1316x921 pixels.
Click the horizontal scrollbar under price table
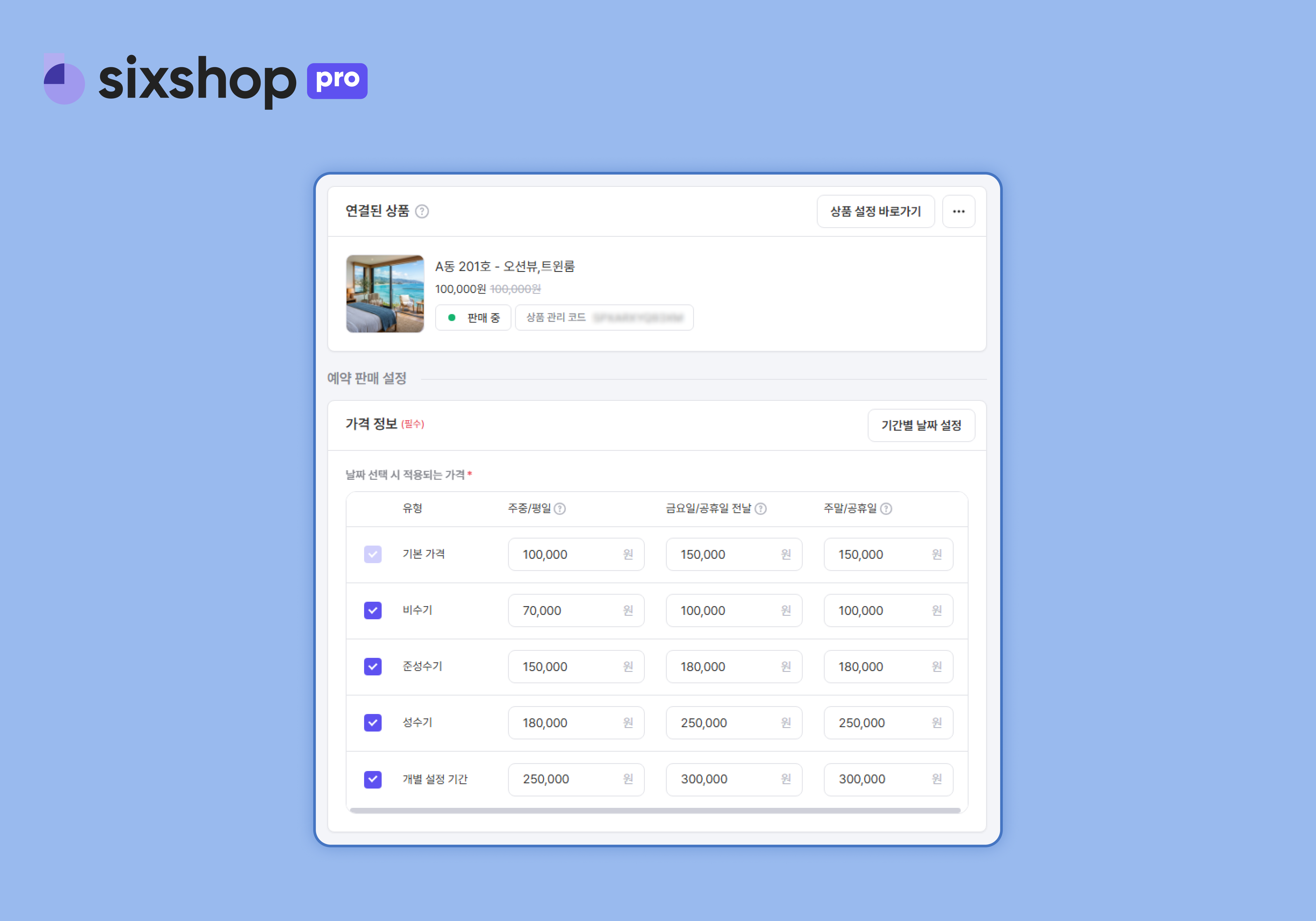654,810
